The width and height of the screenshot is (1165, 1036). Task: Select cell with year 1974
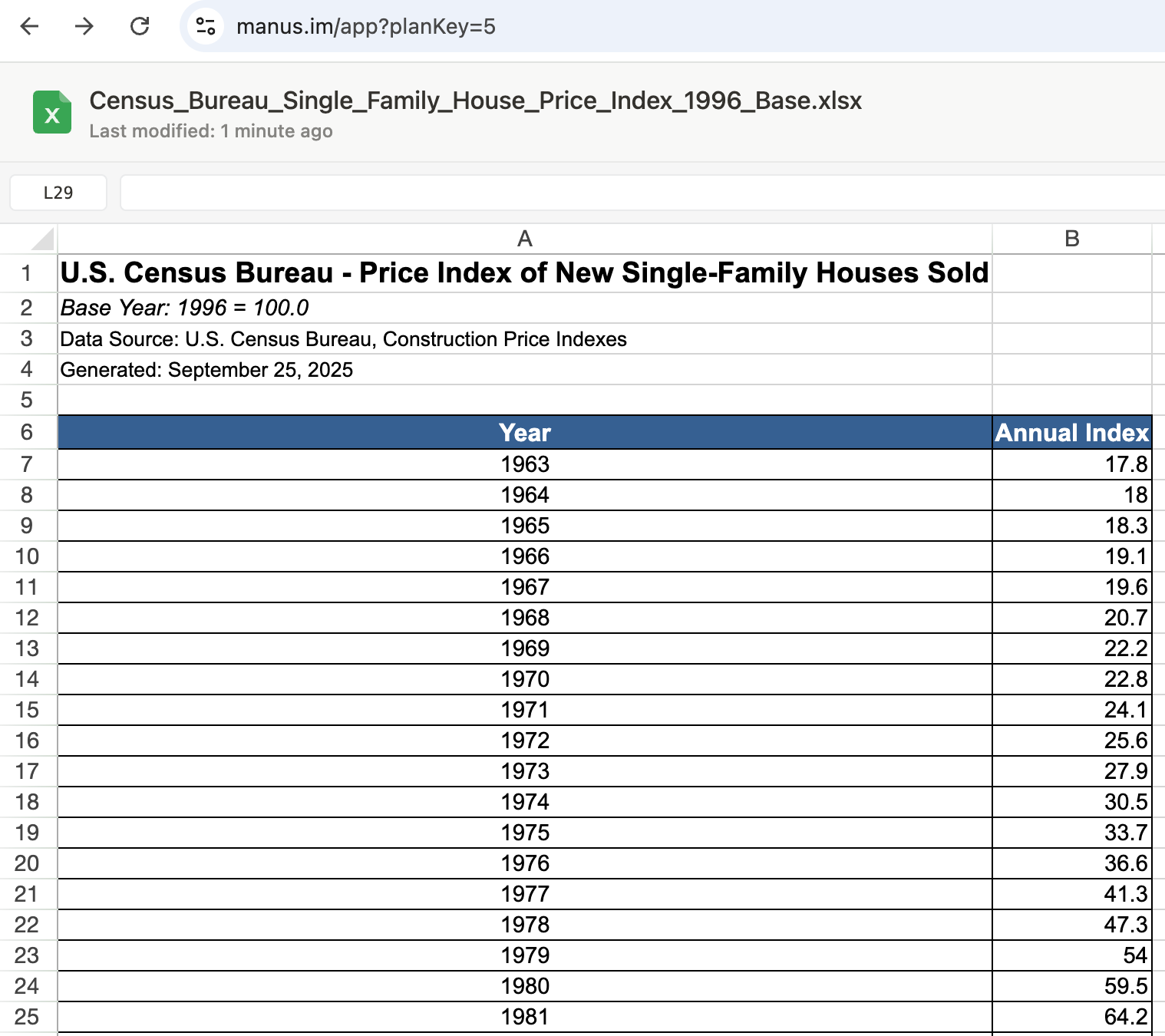(525, 802)
